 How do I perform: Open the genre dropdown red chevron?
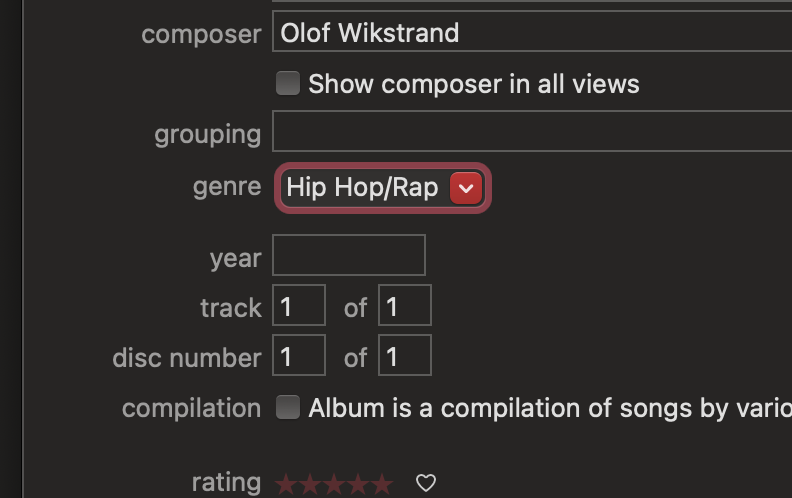(466, 188)
